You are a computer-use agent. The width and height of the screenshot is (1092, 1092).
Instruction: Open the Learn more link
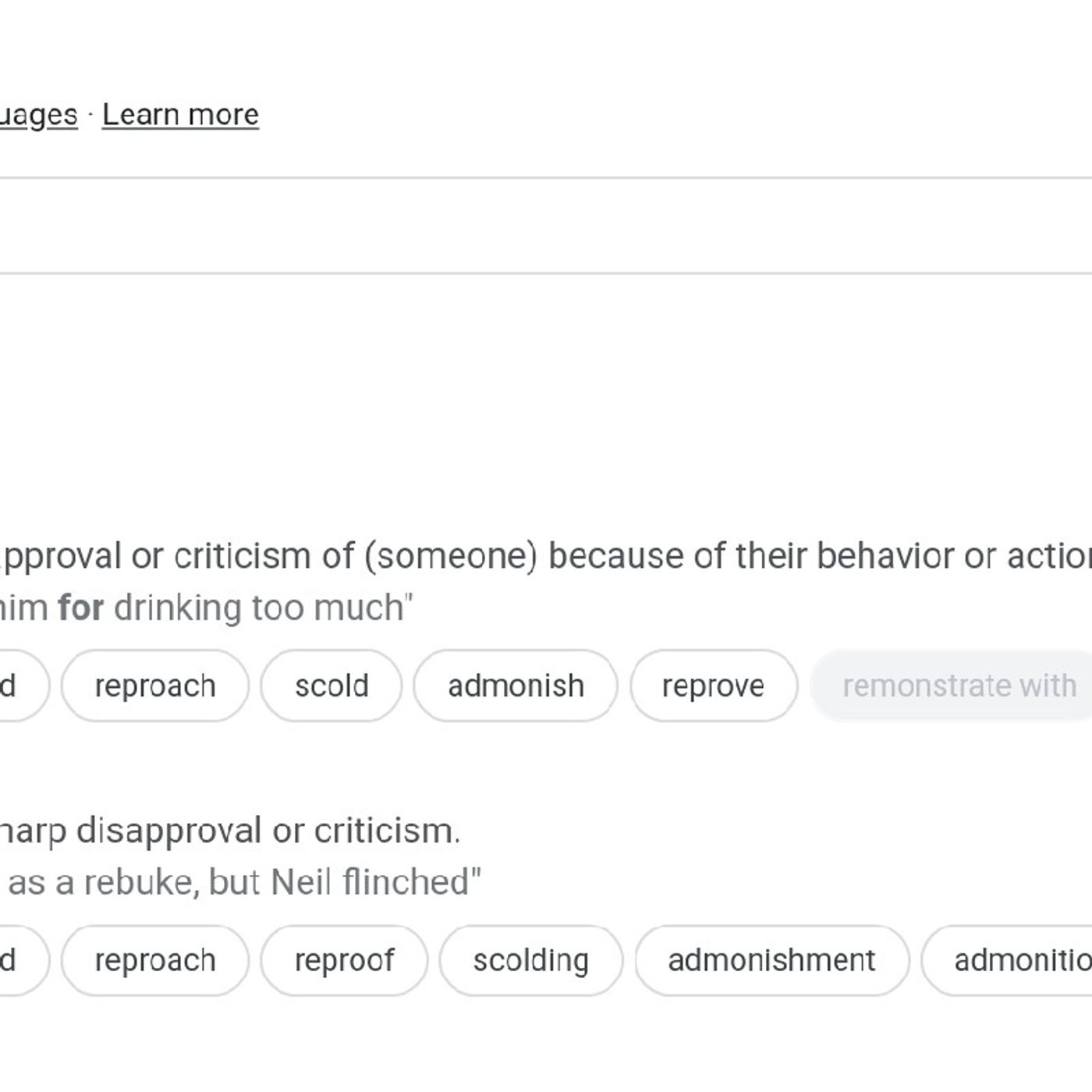(180, 115)
